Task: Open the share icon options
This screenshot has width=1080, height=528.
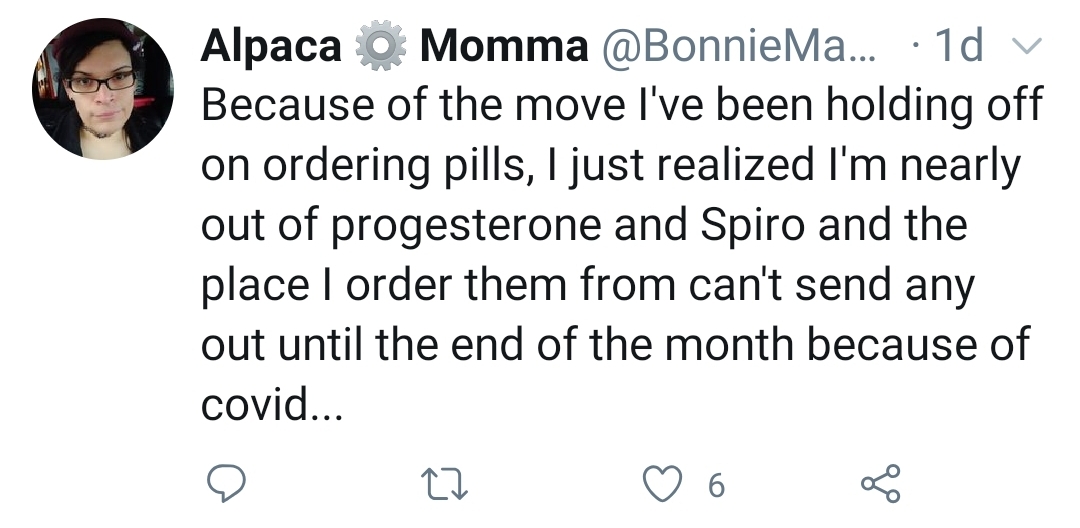Action: tap(881, 483)
